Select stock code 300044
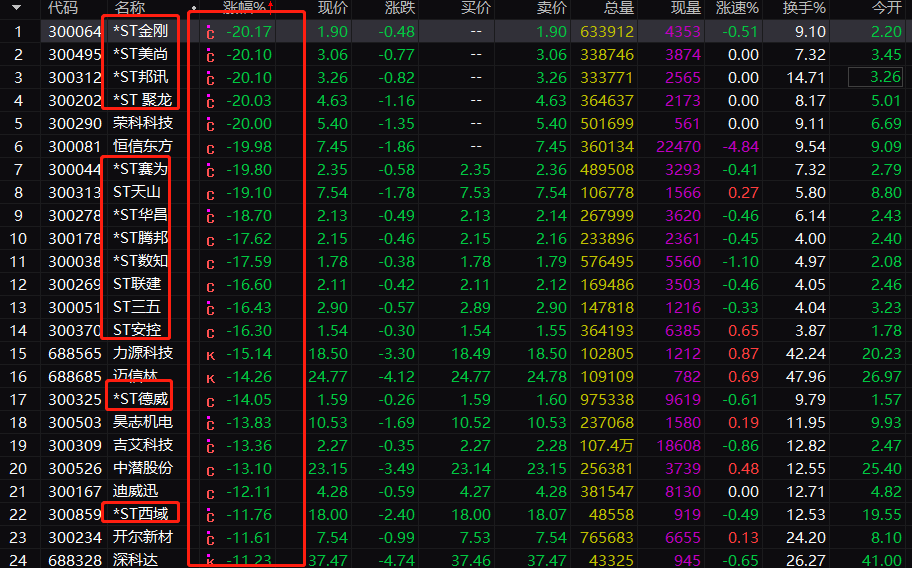This screenshot has height=568, width=912. (x=74, y=169)
